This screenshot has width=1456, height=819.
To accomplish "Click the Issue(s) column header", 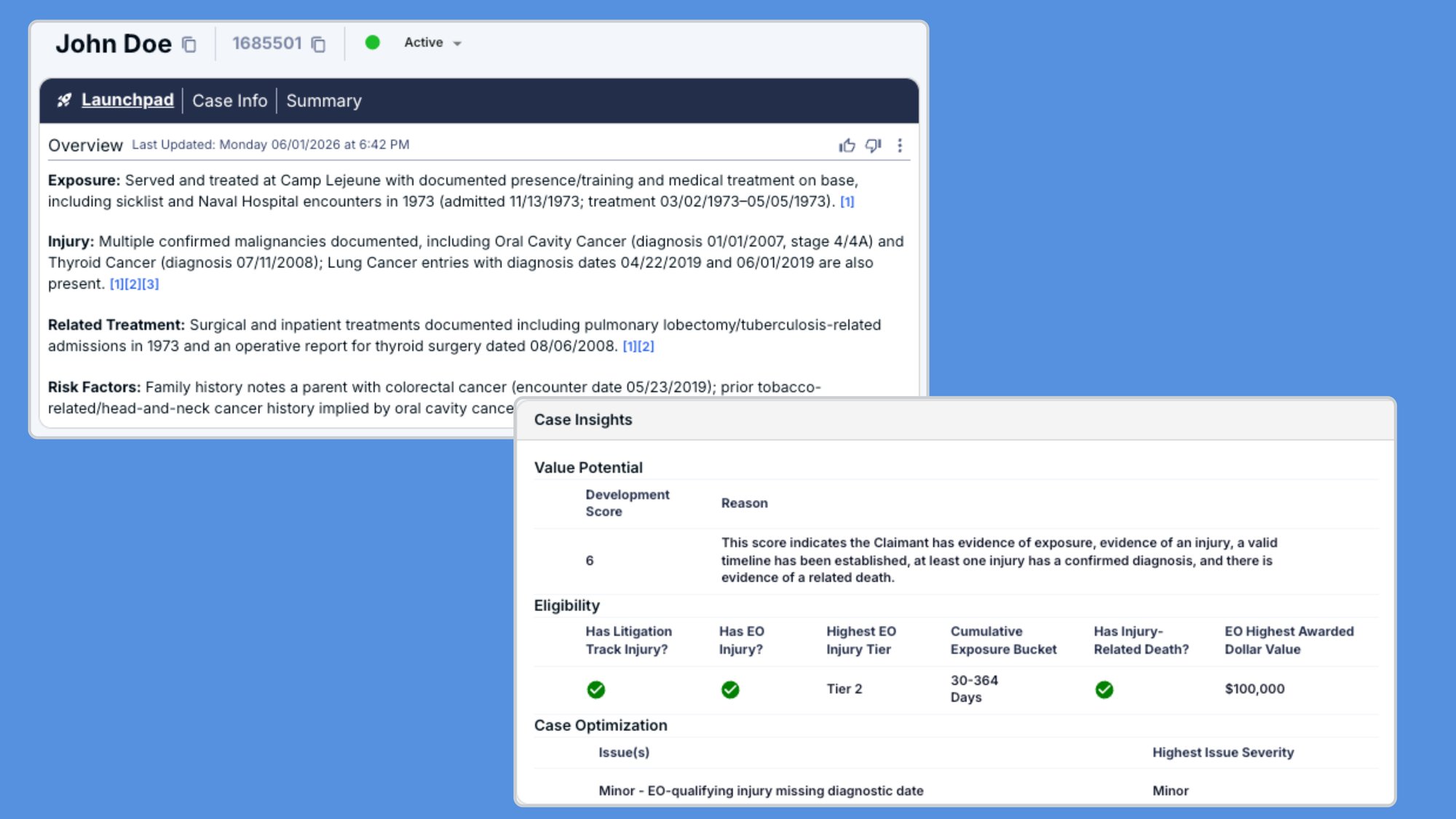I will click(x=624, y=753).
